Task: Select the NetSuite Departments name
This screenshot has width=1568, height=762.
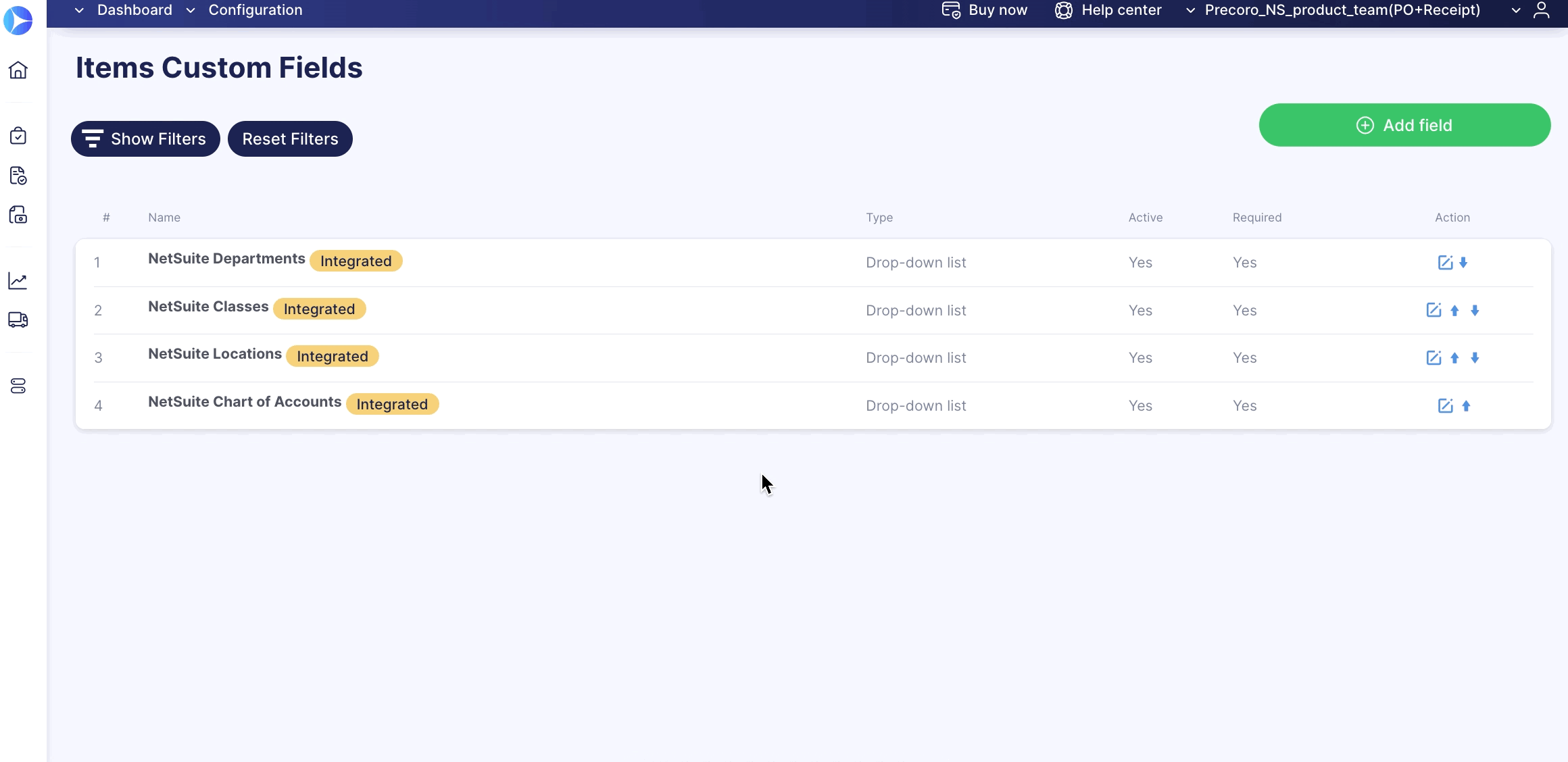Action: tap(226, 259)
